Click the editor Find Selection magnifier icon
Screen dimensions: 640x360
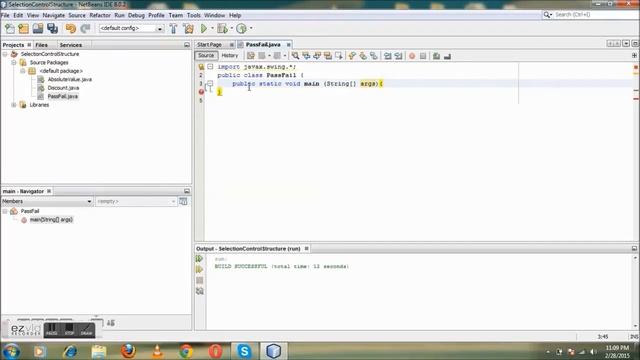click(x=295, y=56)
